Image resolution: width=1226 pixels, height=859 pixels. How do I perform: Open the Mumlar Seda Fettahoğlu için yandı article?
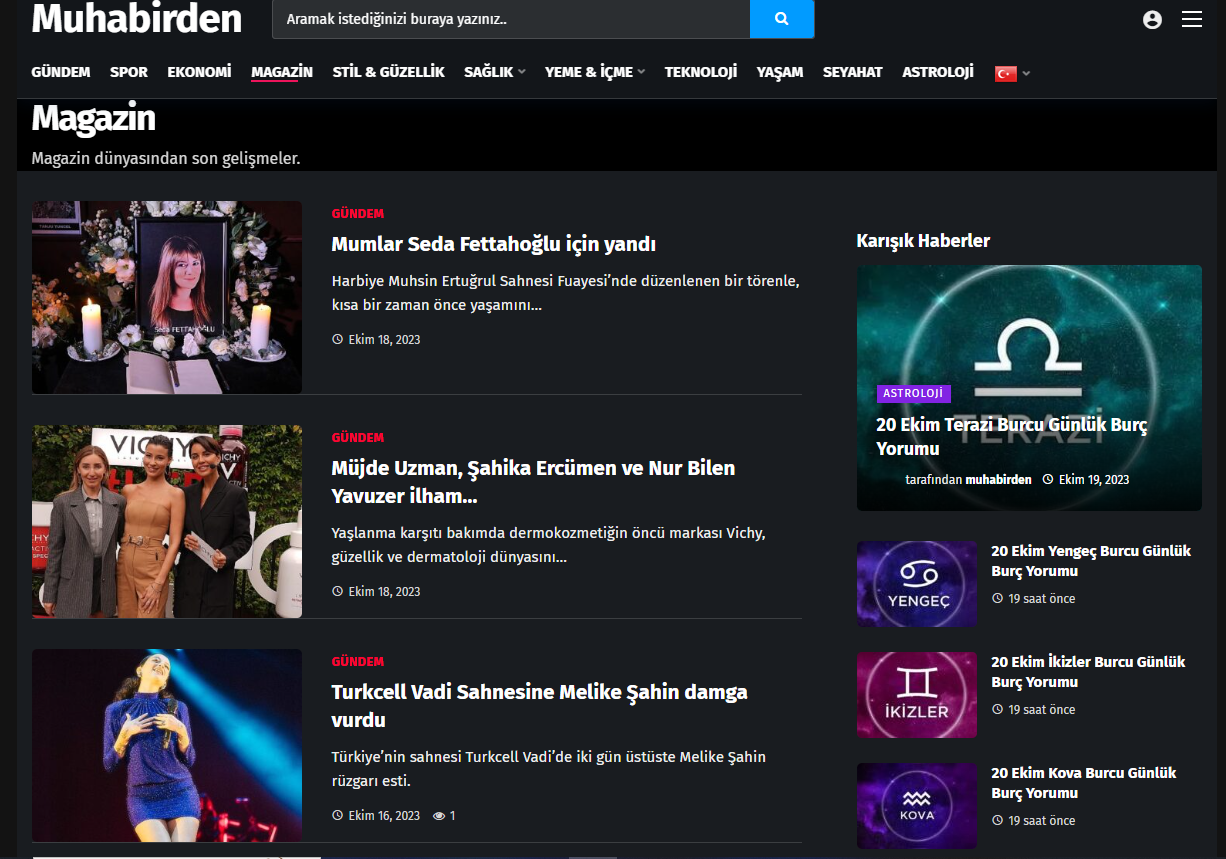pos(494,244)
